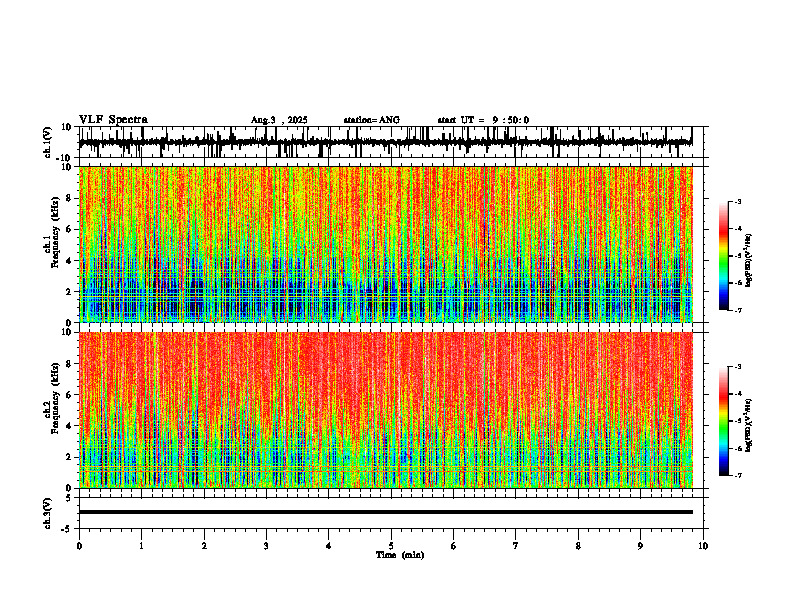Click time axis tick label "1"
Screen dimensions: 792x612
(141, 546)
